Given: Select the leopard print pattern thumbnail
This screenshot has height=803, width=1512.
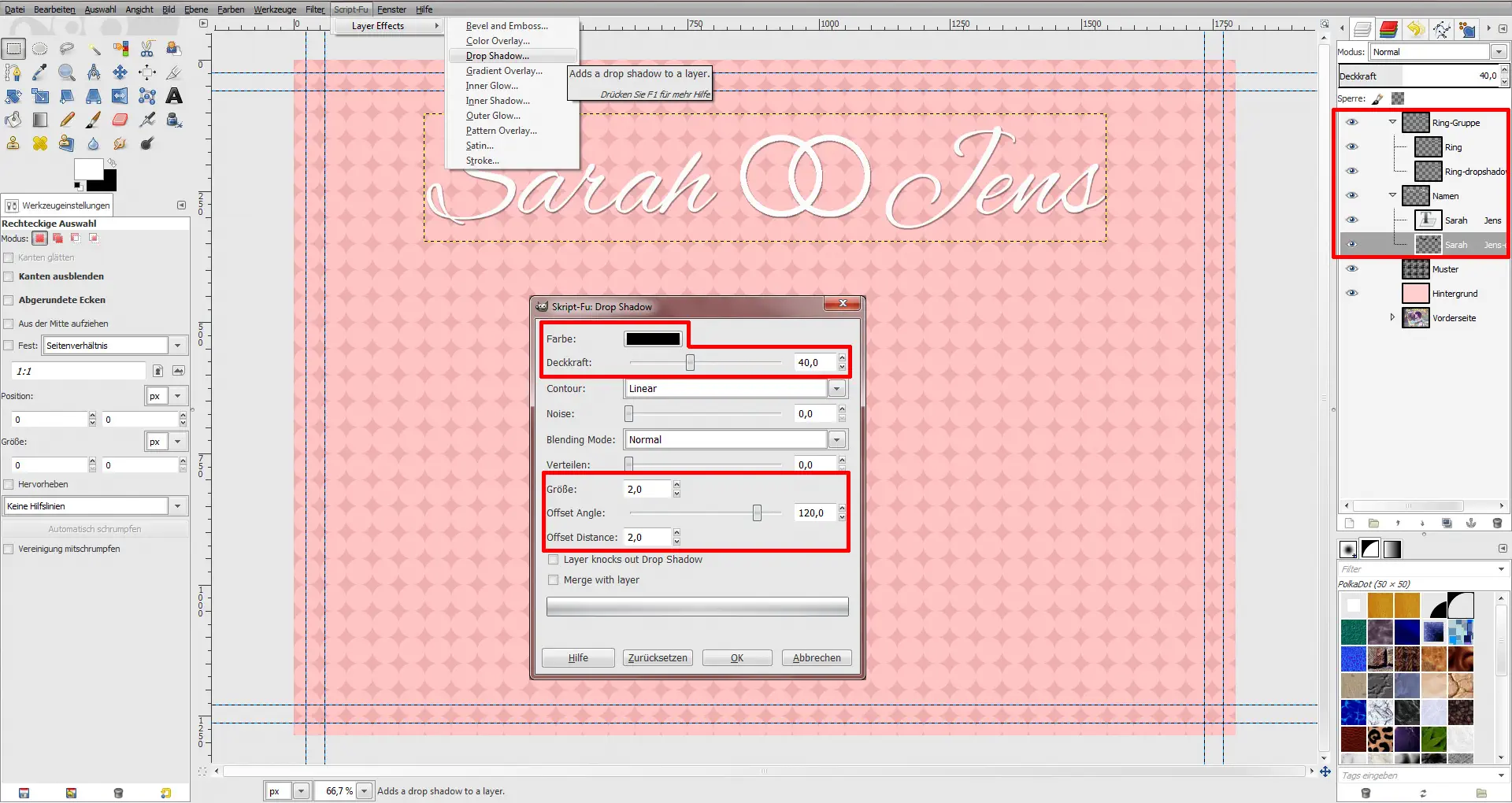Looking at the screenshot, I should point(1380,738).
